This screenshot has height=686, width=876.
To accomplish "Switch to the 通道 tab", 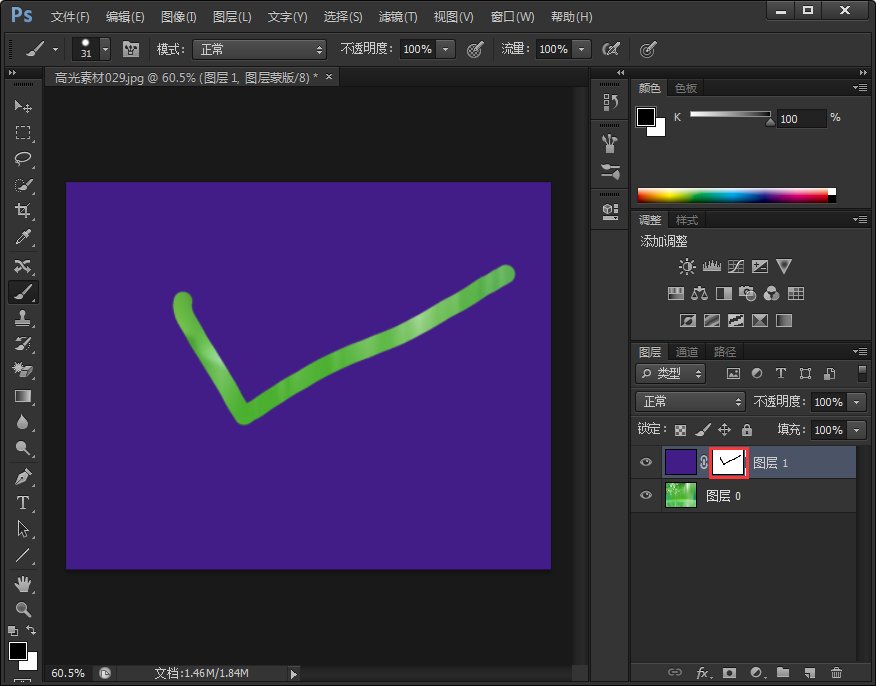I will pos(687,352).
